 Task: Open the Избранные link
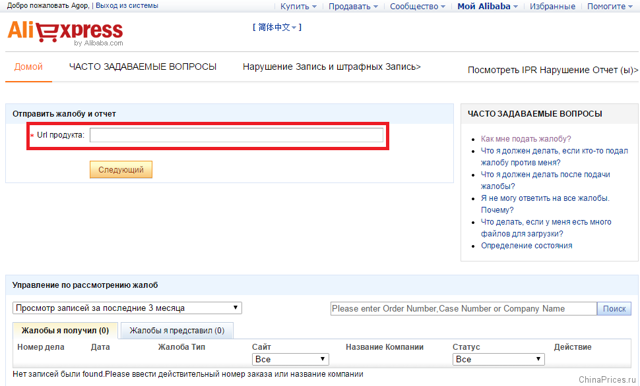pyautogui.click(x=552, y=6)
